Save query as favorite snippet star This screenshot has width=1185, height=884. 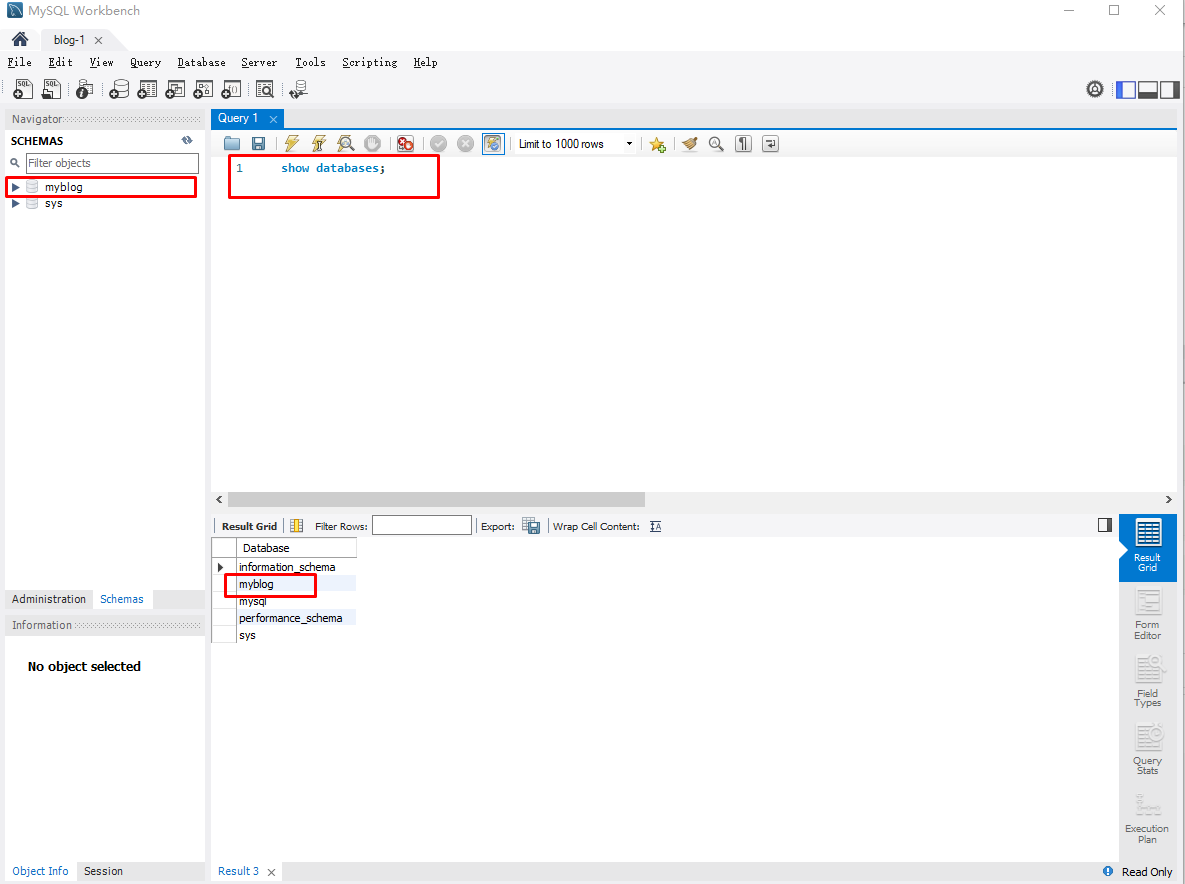[x=657, y=144]
